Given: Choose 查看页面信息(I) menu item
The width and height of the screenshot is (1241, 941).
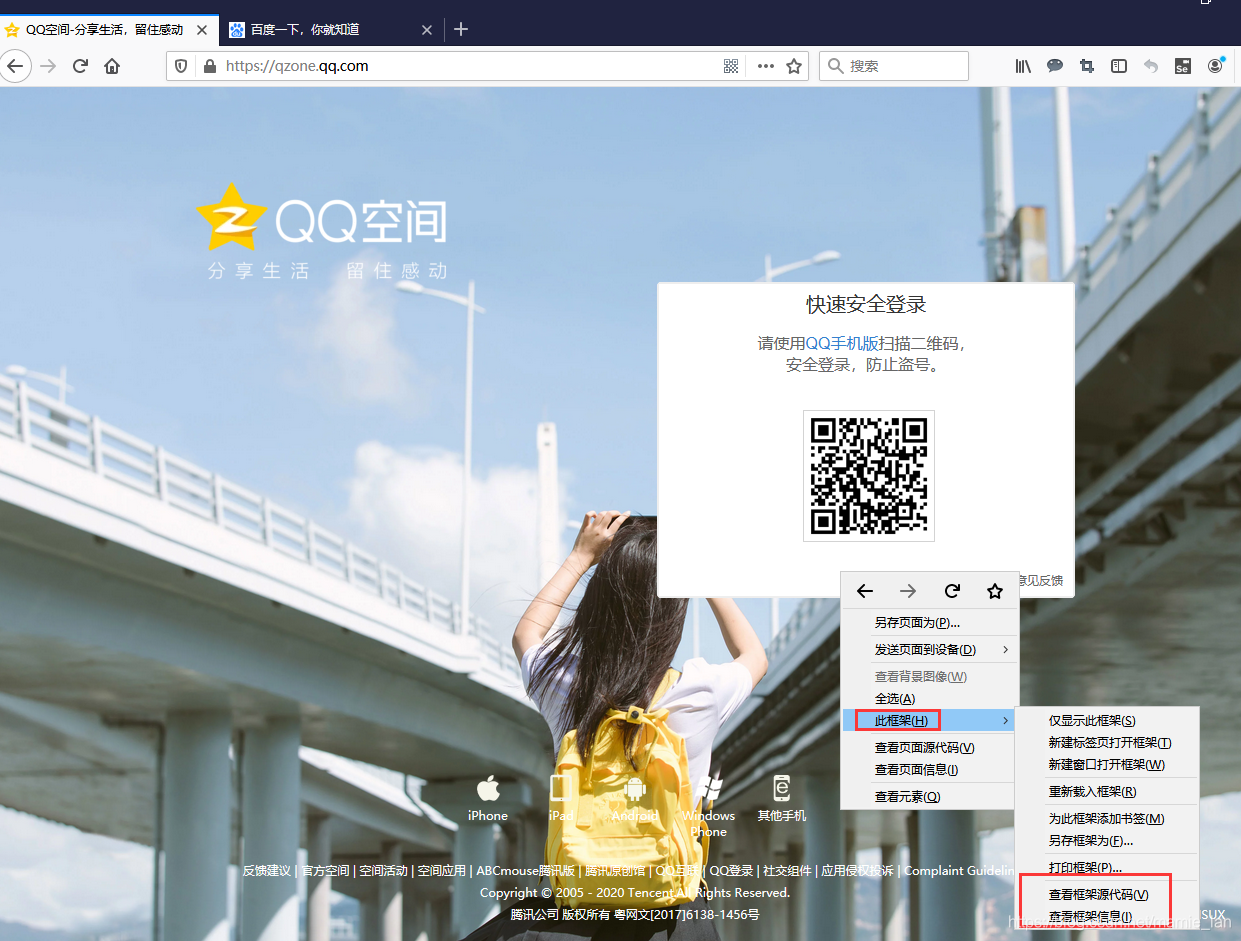Looking at the screenshot, I should [x=930, y=770].
